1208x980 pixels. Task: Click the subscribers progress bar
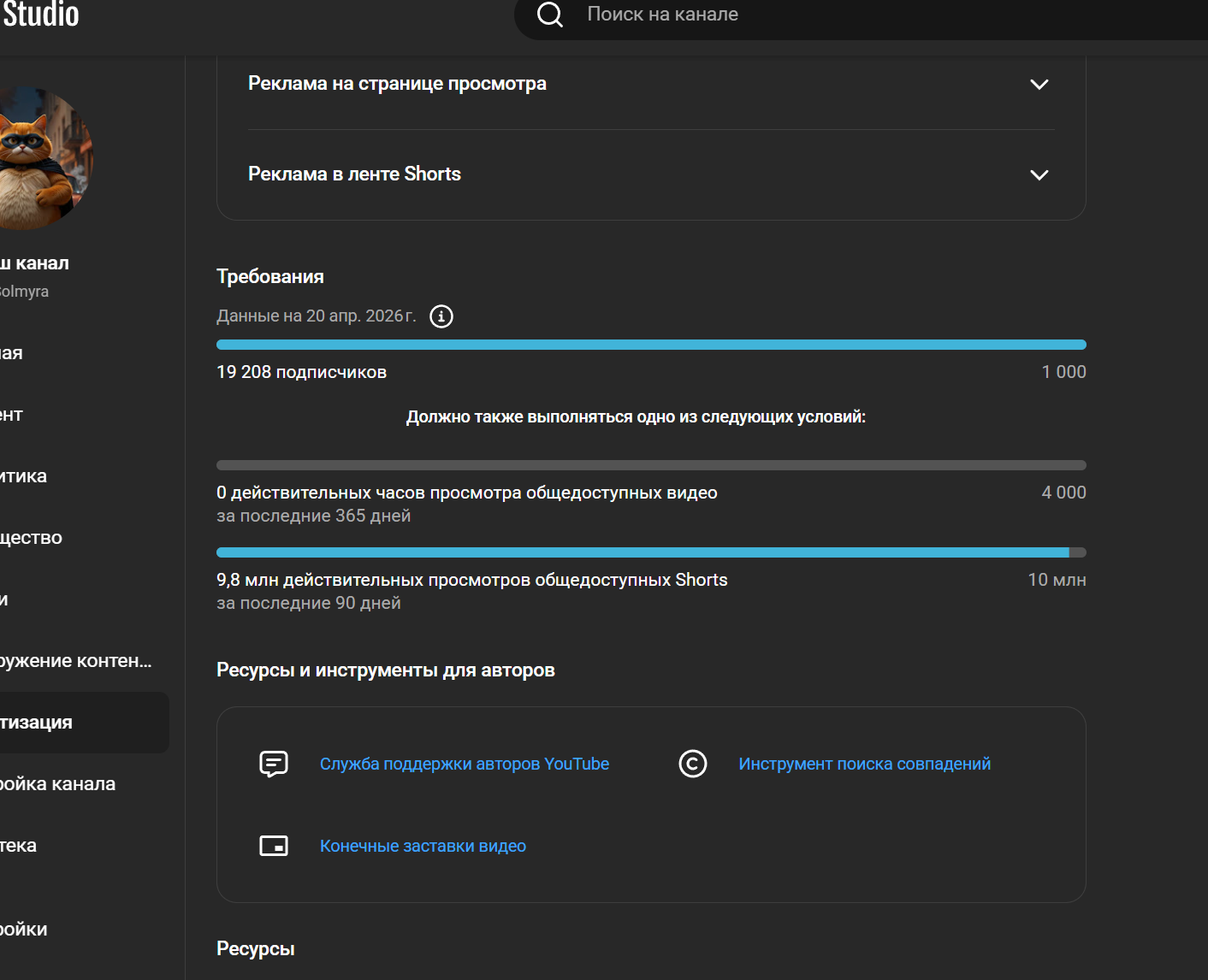(651, 345)
